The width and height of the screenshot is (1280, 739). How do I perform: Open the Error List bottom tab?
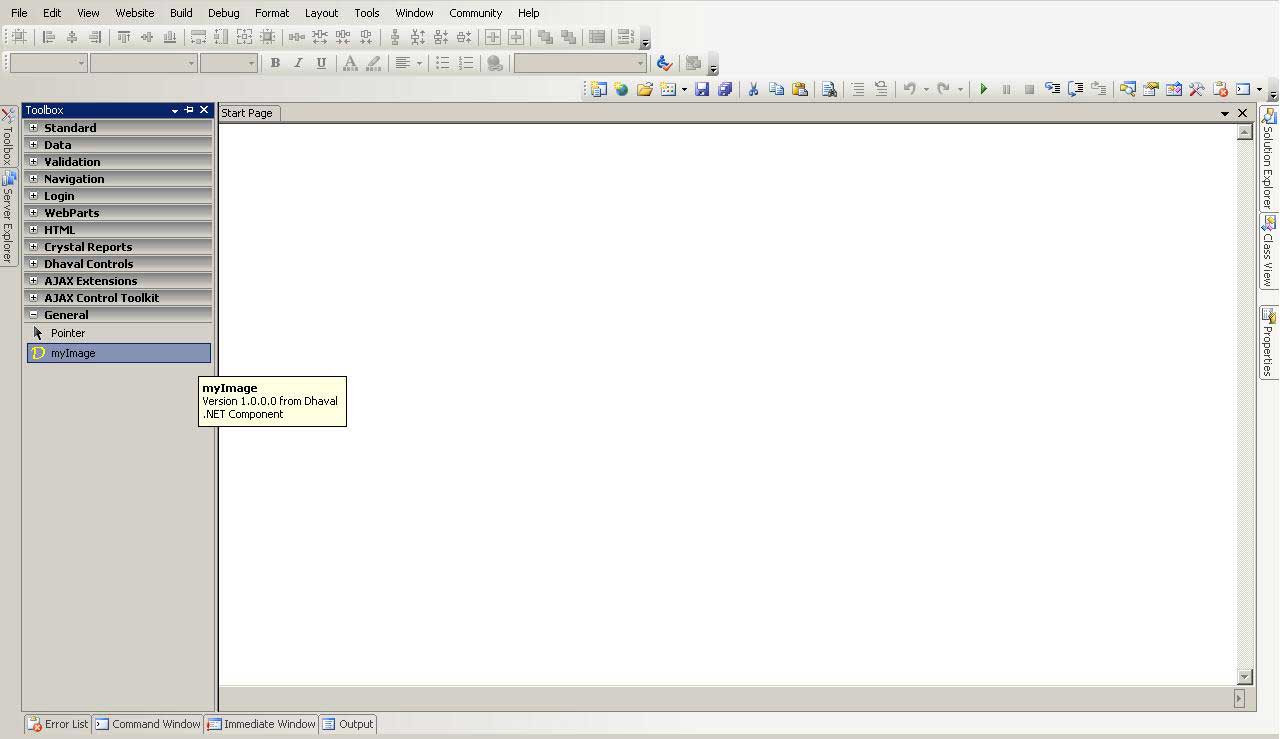[58, 724]
